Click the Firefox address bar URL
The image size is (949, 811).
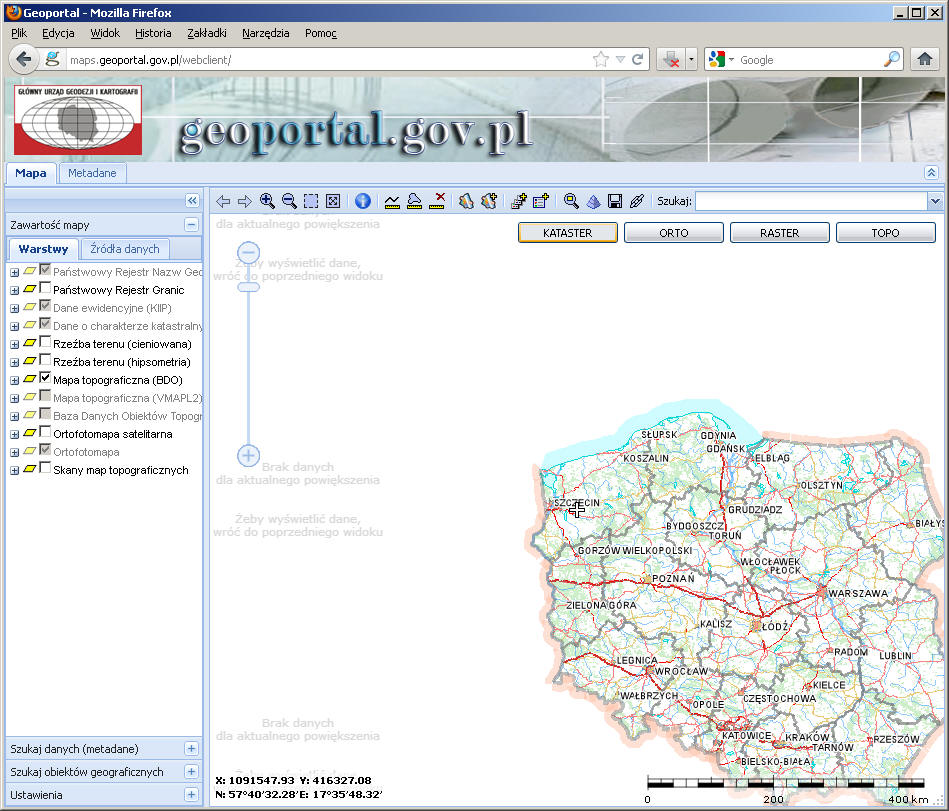click(x=150, y=60)
